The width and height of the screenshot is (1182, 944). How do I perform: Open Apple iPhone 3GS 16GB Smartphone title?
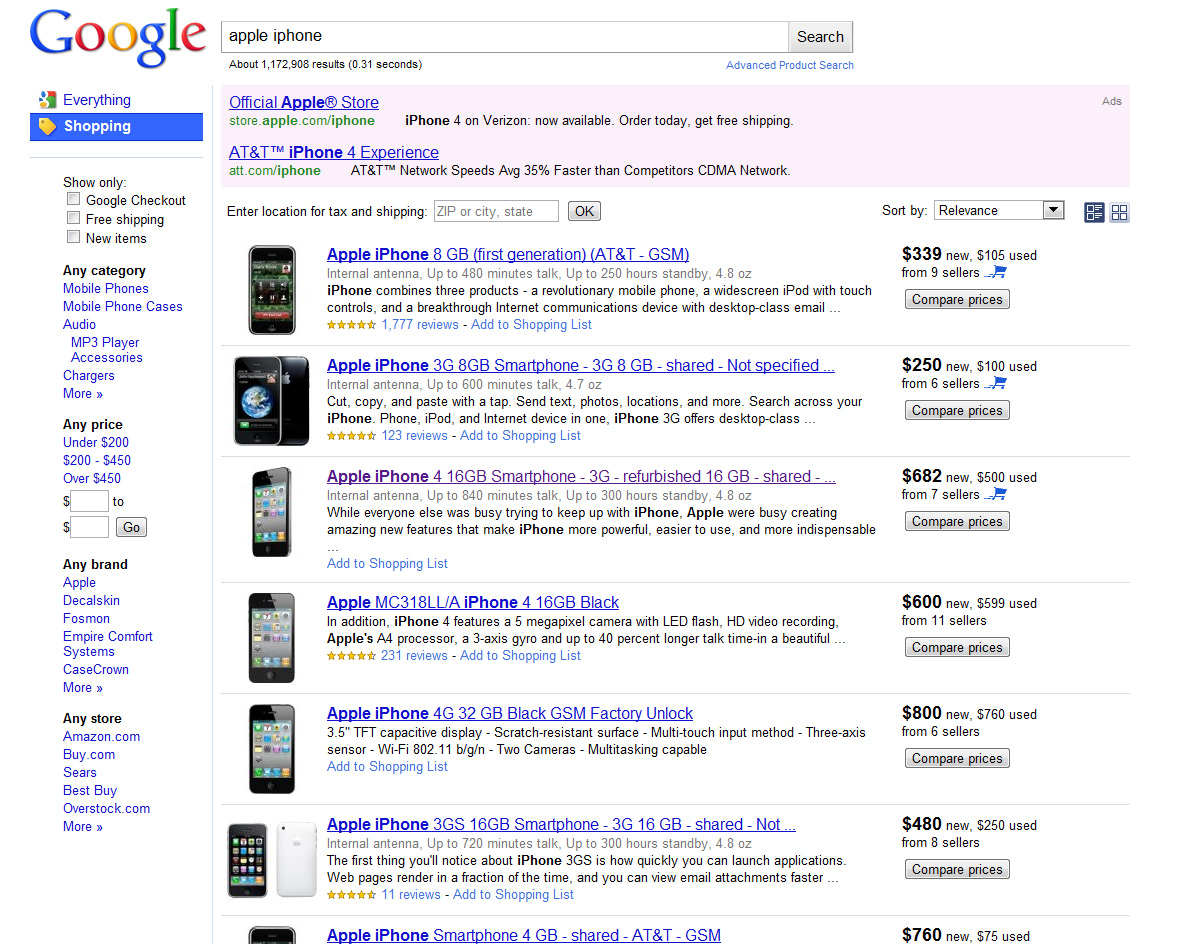[x=561, y=824]
